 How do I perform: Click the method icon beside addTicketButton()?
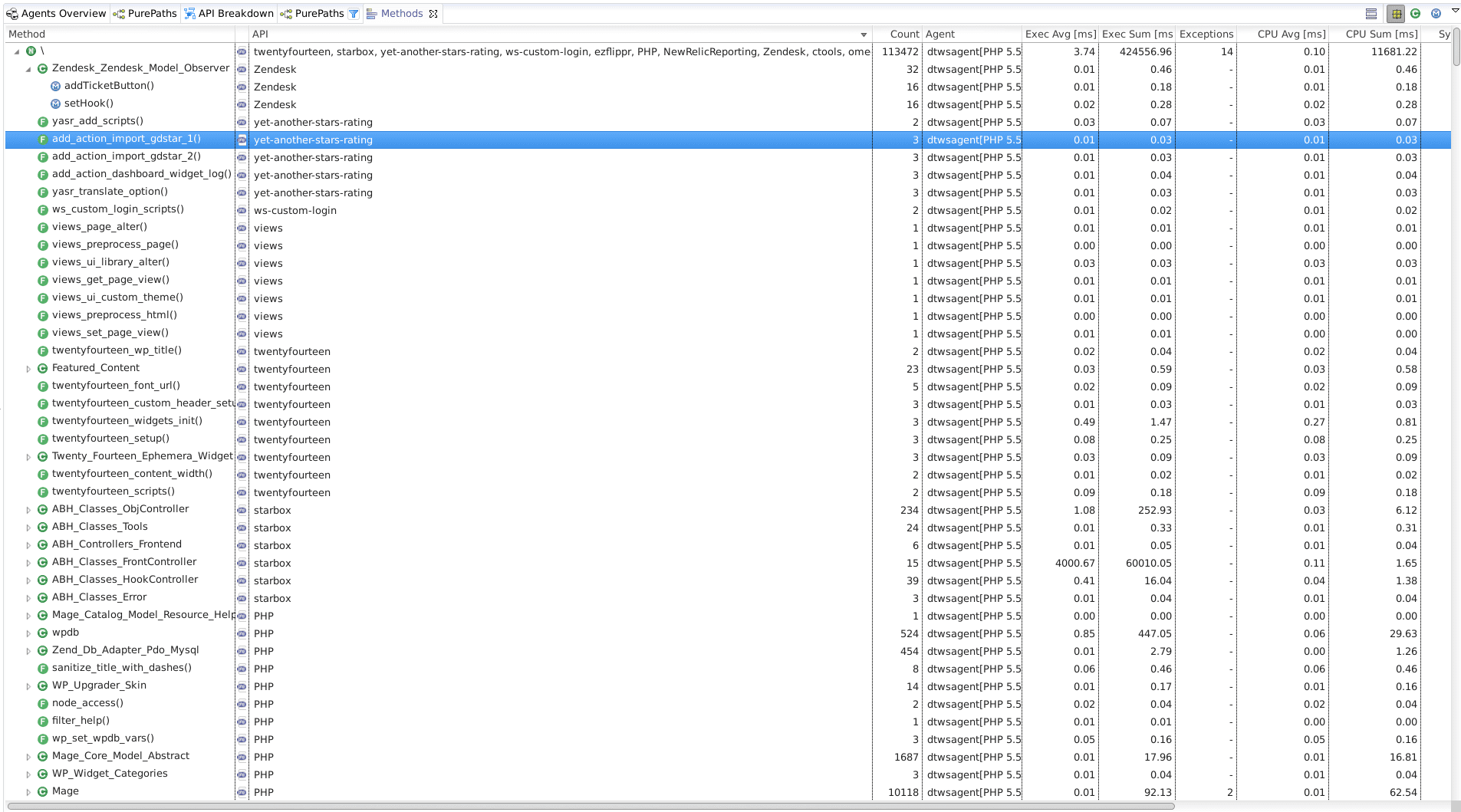click(55, 87)
